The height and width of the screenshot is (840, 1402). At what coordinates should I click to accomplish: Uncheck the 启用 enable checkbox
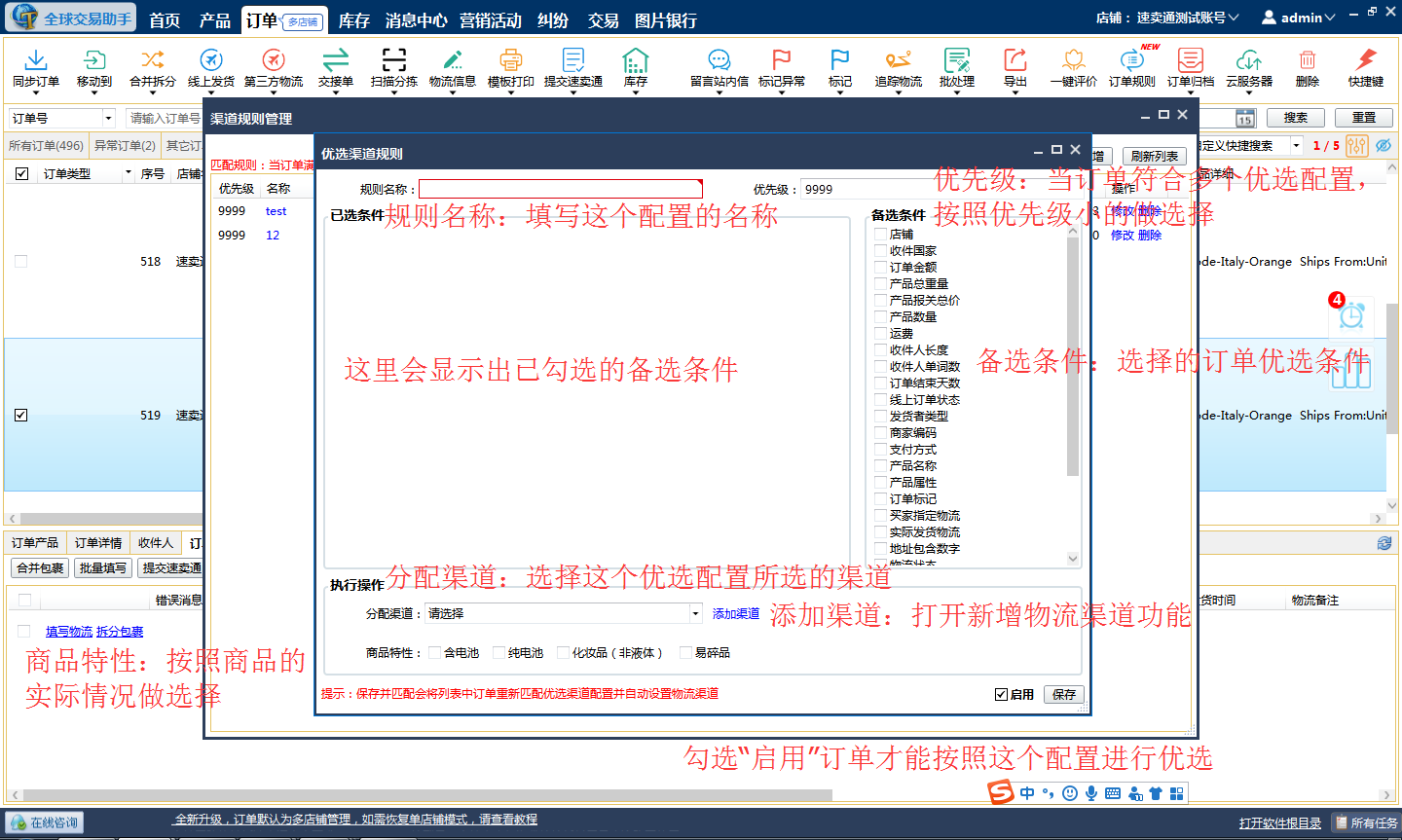pos(1001,694)
